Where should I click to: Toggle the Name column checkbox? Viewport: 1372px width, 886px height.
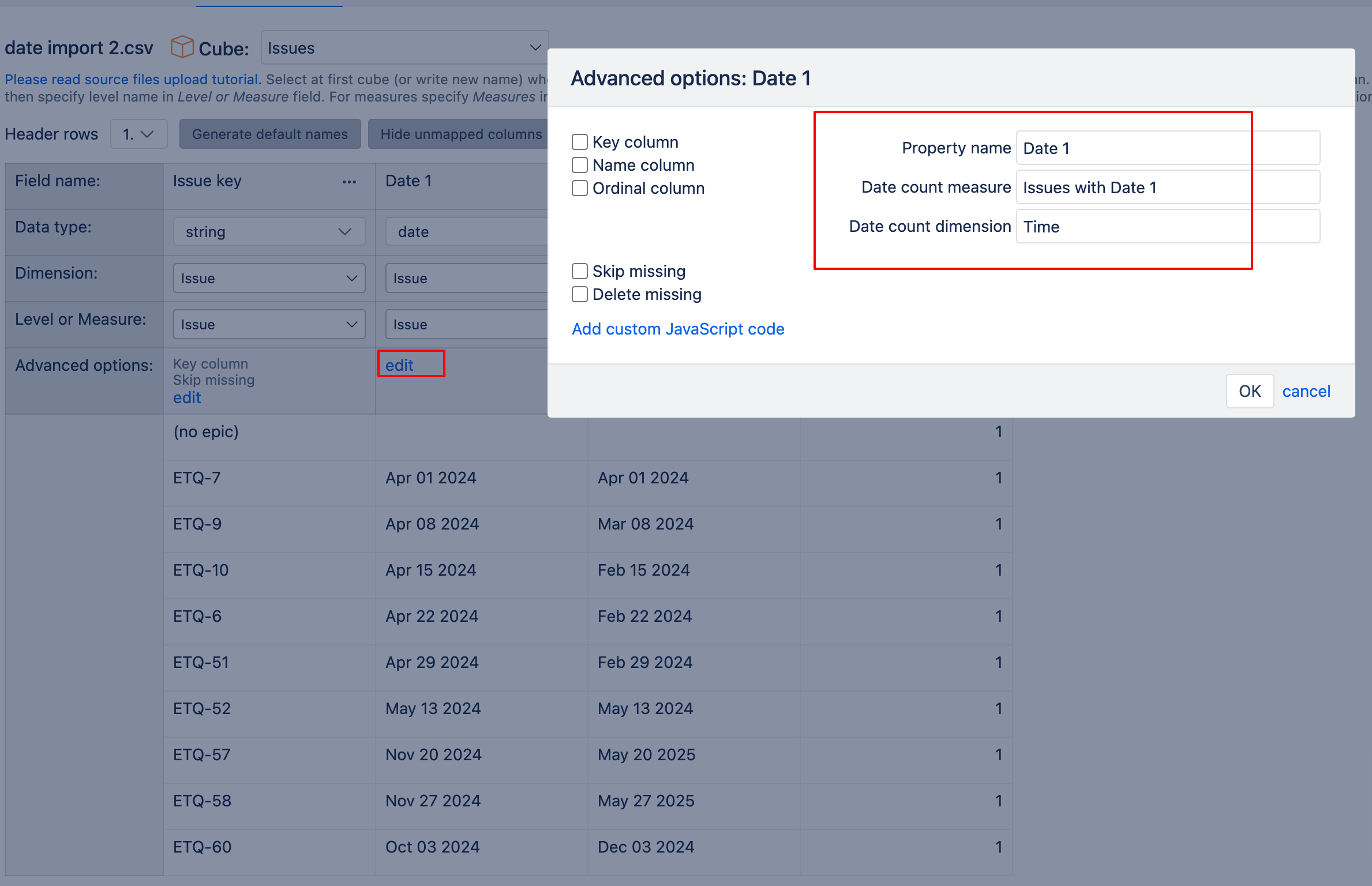[580, 165]
